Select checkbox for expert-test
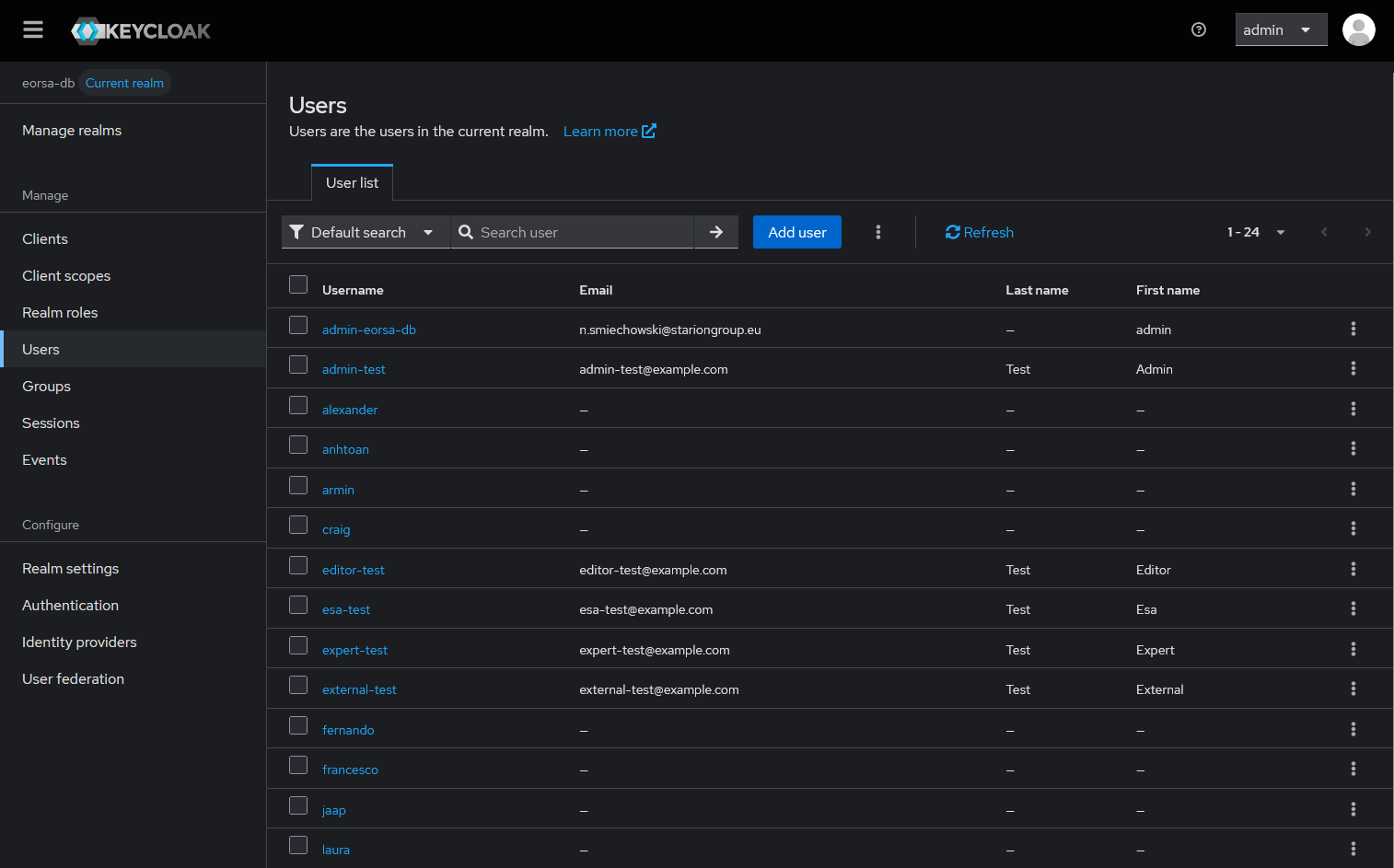This screenshot has width=1394, height=868. tap(298, 645)
